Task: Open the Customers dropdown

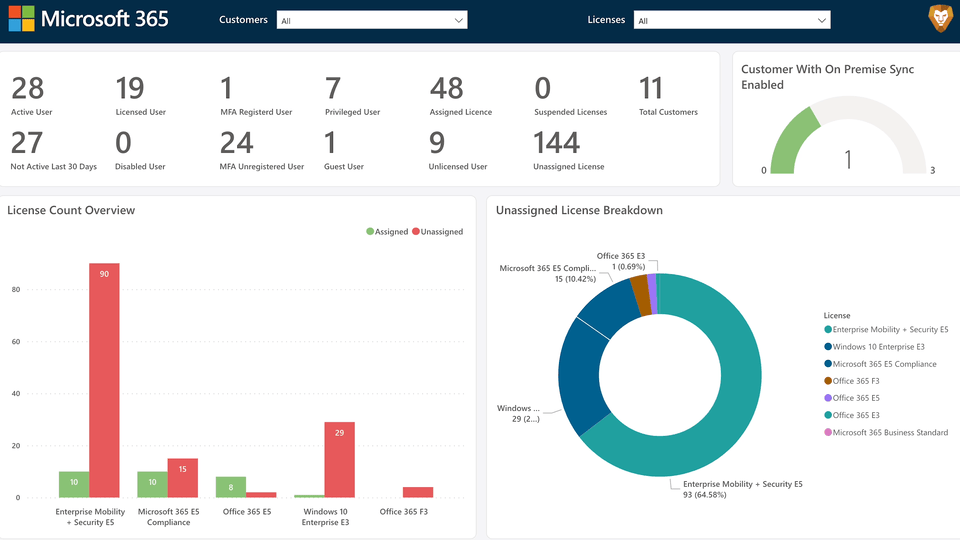Action: [x=372, y=20]
